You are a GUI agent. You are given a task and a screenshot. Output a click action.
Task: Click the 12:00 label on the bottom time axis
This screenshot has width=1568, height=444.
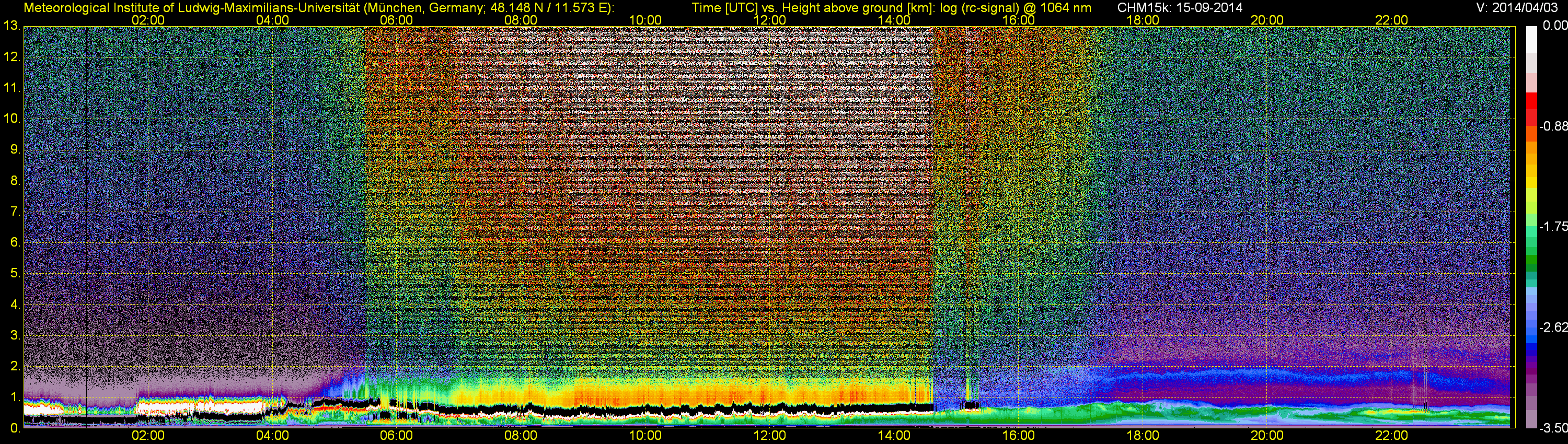pos(769,436)
